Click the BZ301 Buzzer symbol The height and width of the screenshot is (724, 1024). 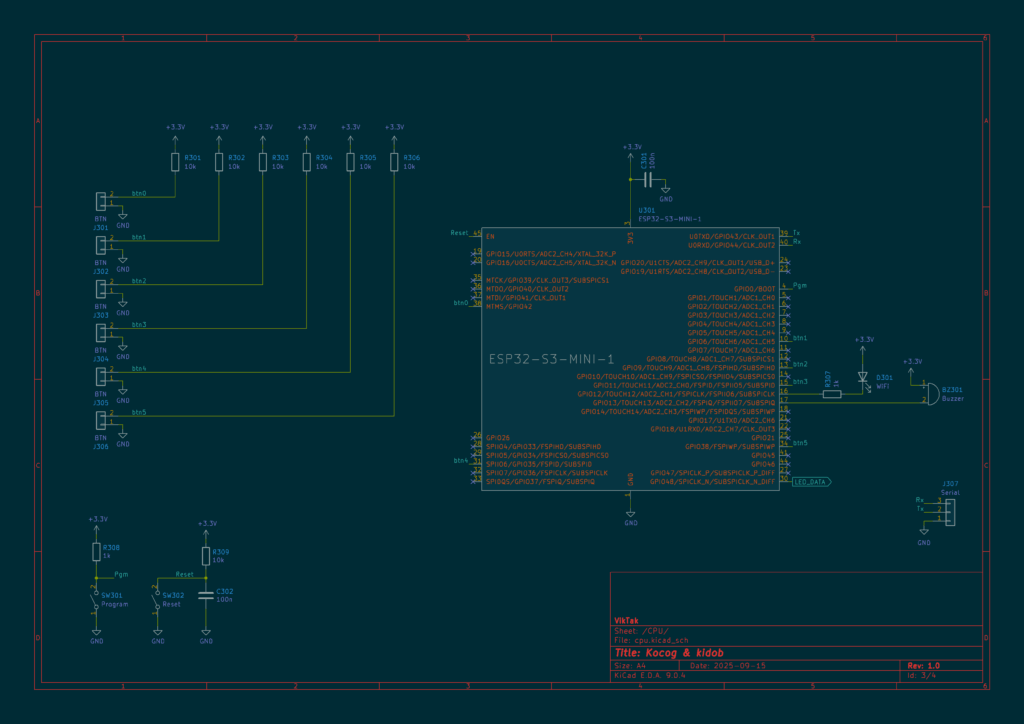(931, 394)
